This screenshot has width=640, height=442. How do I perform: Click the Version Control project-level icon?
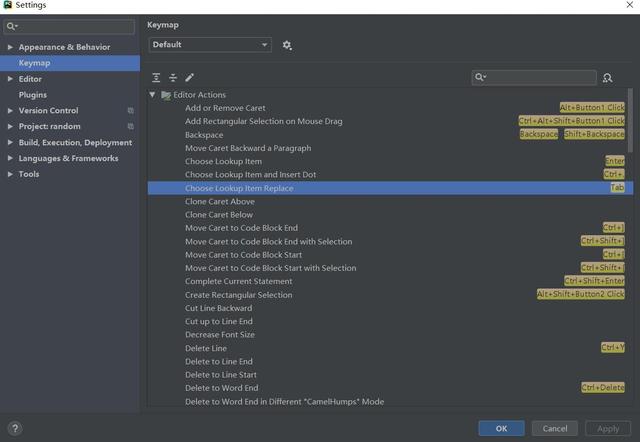click(x=131, y=111)
